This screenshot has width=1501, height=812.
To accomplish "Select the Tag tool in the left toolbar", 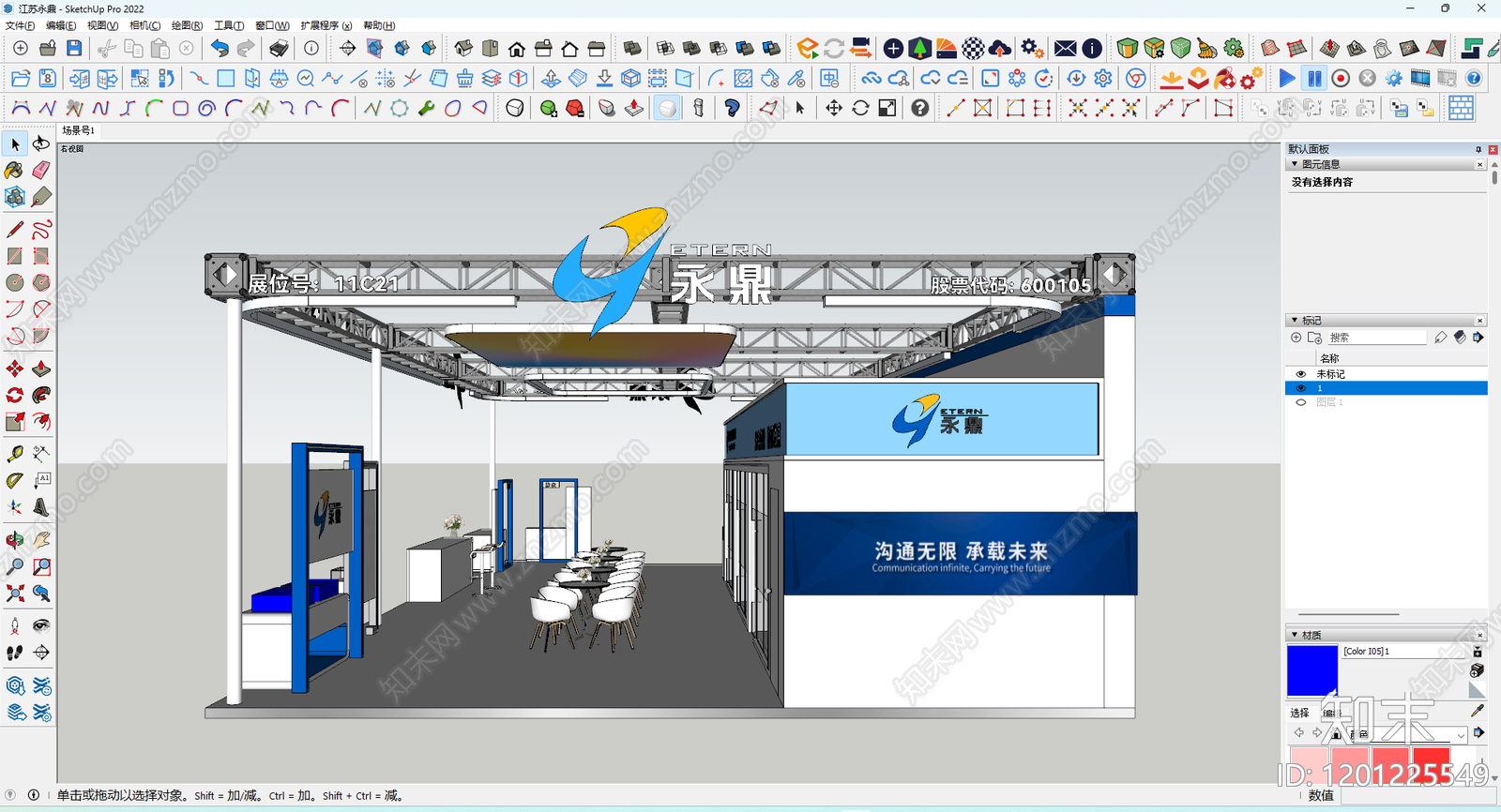I will click(x=41, y=197).
